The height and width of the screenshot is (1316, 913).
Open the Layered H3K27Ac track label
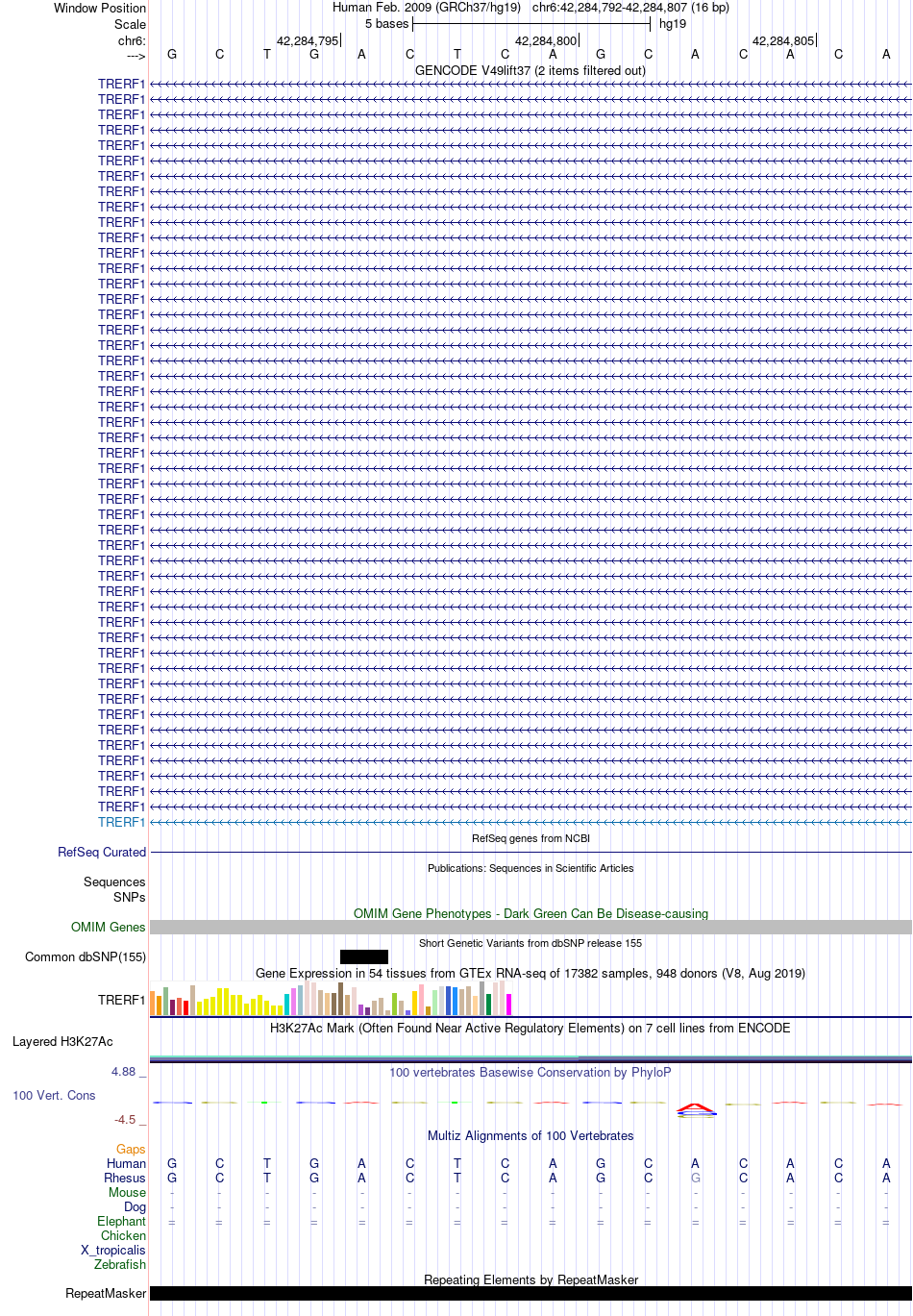62,1041
